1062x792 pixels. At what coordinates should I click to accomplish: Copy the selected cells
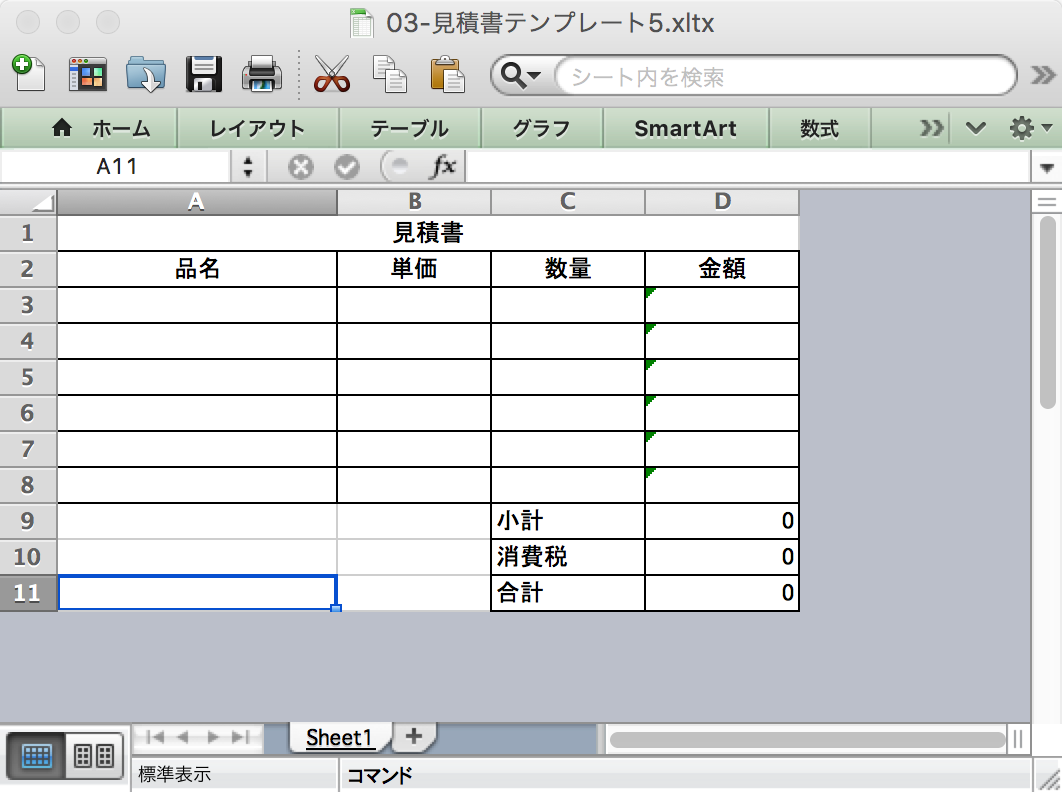pos(389,75)
